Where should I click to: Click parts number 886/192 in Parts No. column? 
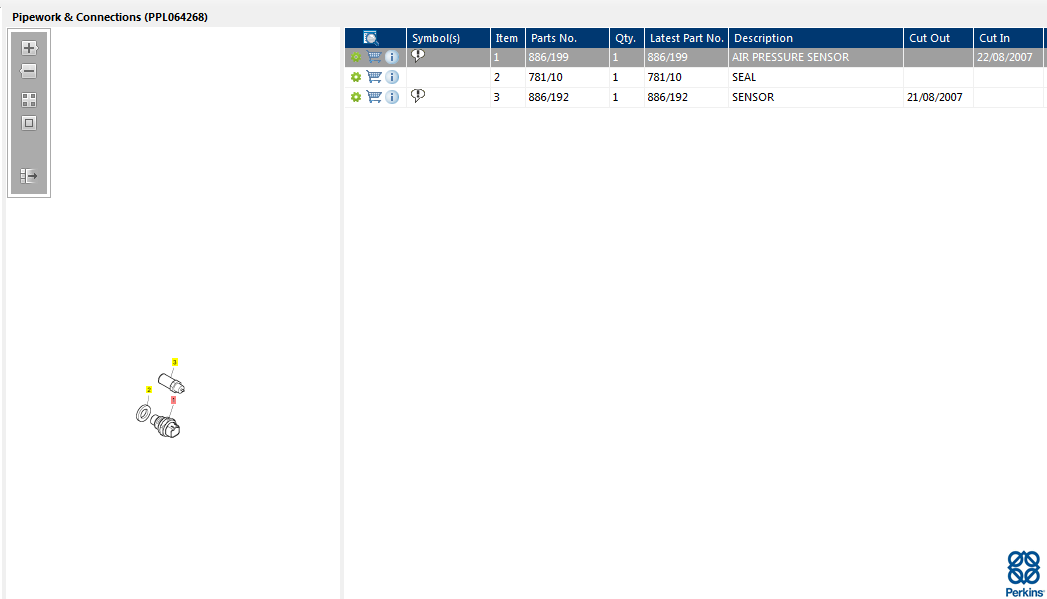tap(548, 97)
